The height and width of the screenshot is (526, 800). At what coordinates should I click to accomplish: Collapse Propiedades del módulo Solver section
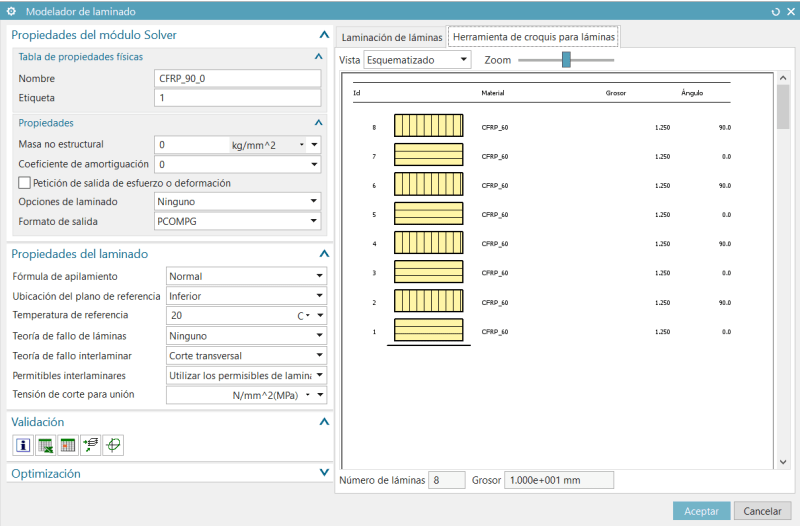coord(324,35)
